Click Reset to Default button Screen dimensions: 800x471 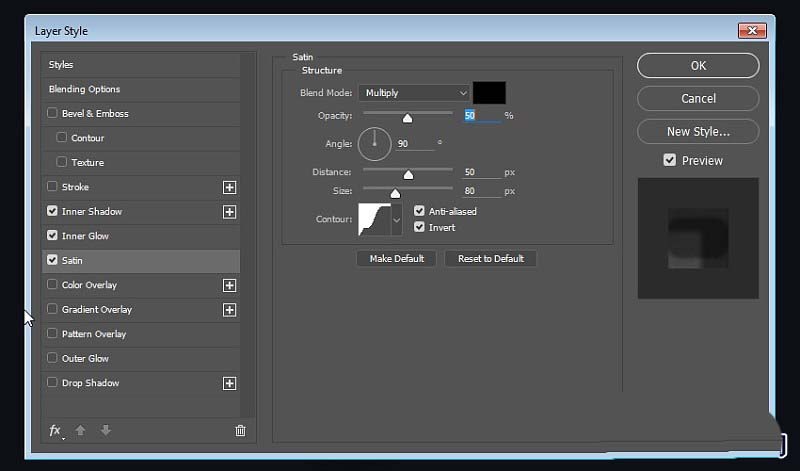490,259
